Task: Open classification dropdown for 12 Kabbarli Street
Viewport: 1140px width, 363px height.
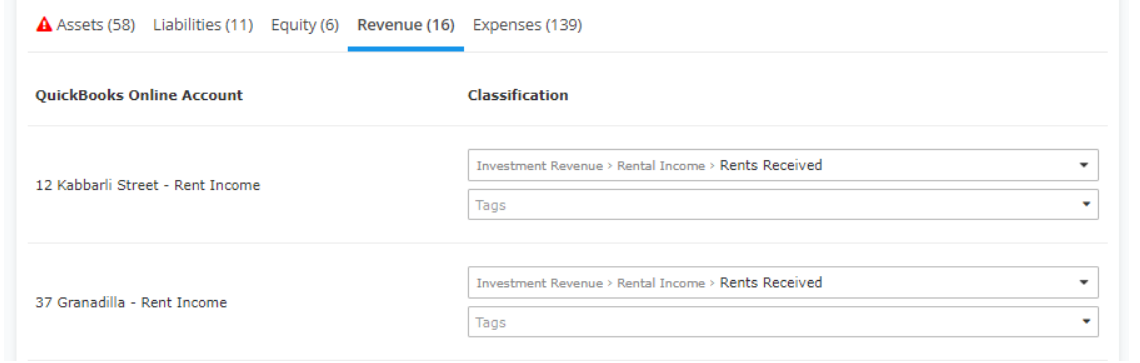Action: pos(783,165)
